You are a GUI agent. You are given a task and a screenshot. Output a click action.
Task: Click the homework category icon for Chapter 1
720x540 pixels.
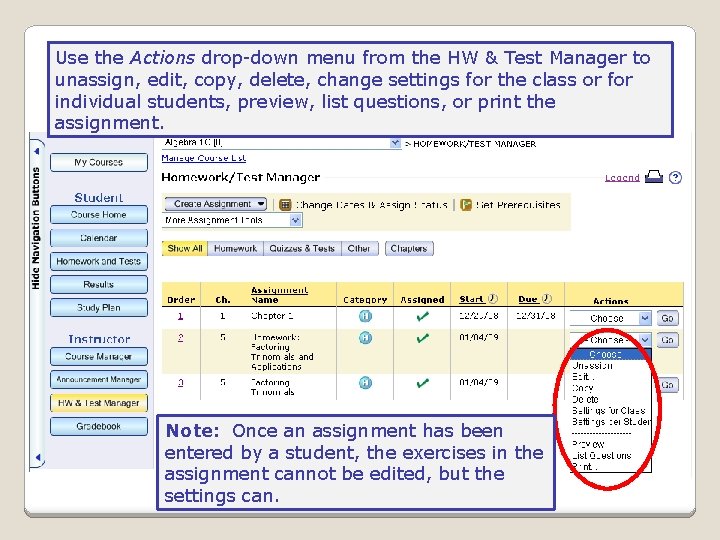click(365, 316)
